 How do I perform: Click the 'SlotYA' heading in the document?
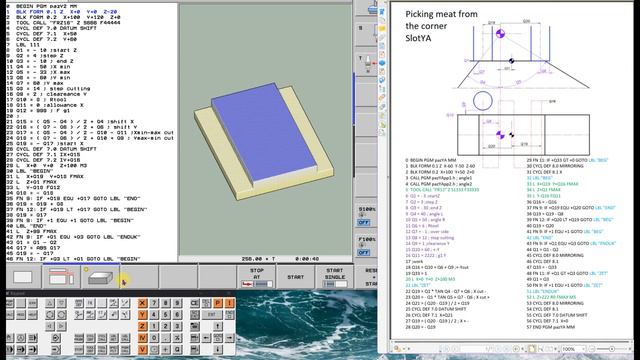tap(418, 38)
